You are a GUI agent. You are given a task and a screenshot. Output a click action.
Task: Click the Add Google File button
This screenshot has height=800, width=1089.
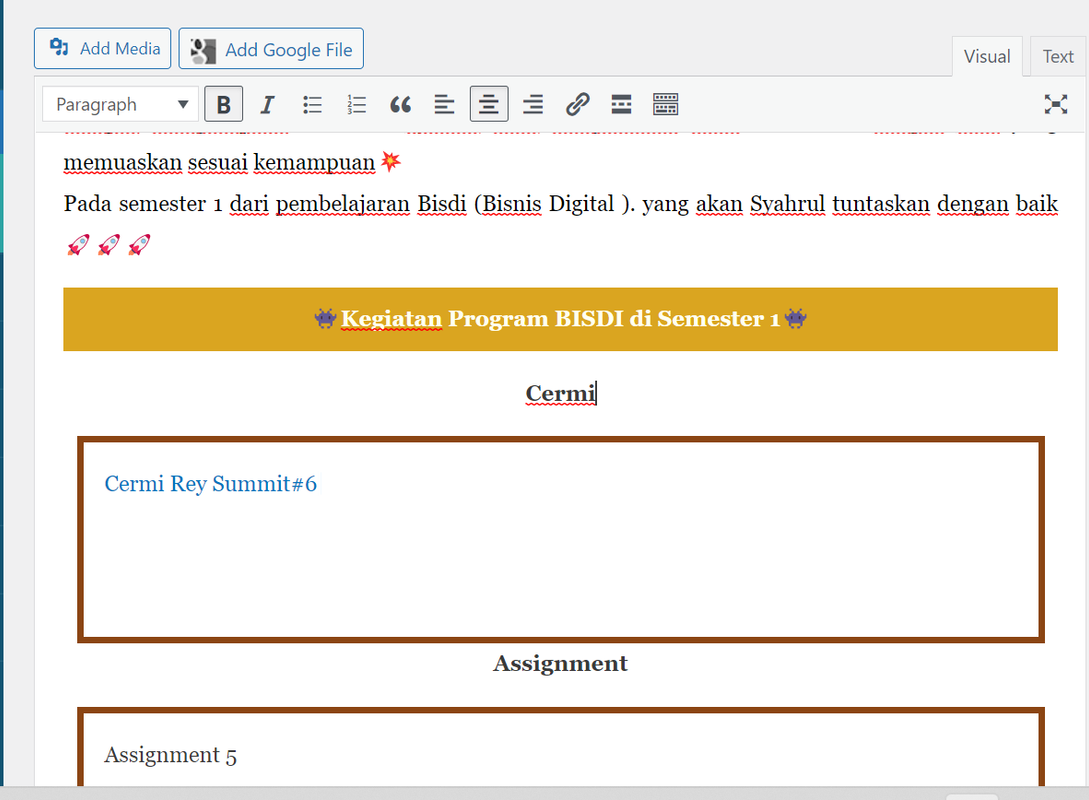pyautogui.click(x=271, y=49)
